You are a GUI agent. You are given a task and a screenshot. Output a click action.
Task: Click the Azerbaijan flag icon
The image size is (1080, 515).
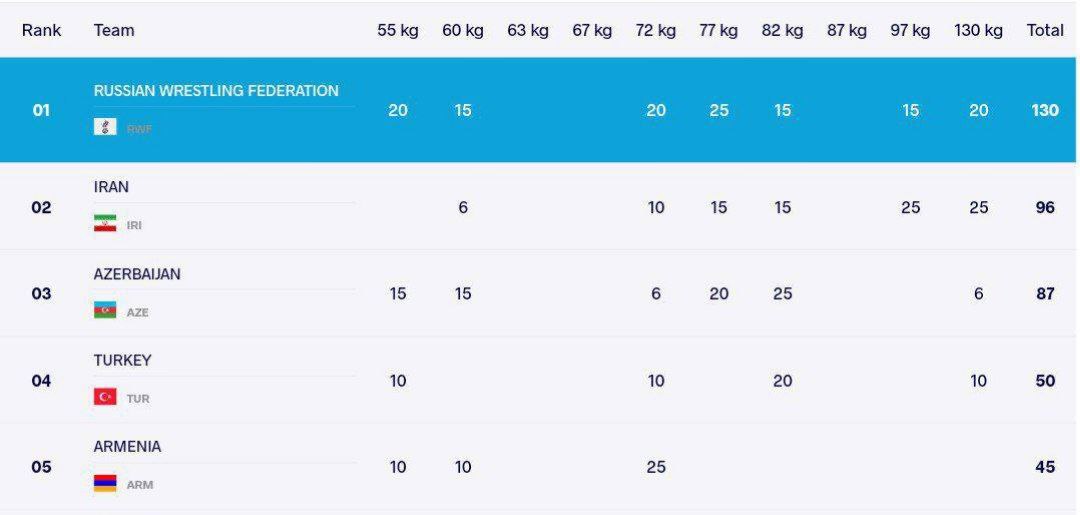105,311
